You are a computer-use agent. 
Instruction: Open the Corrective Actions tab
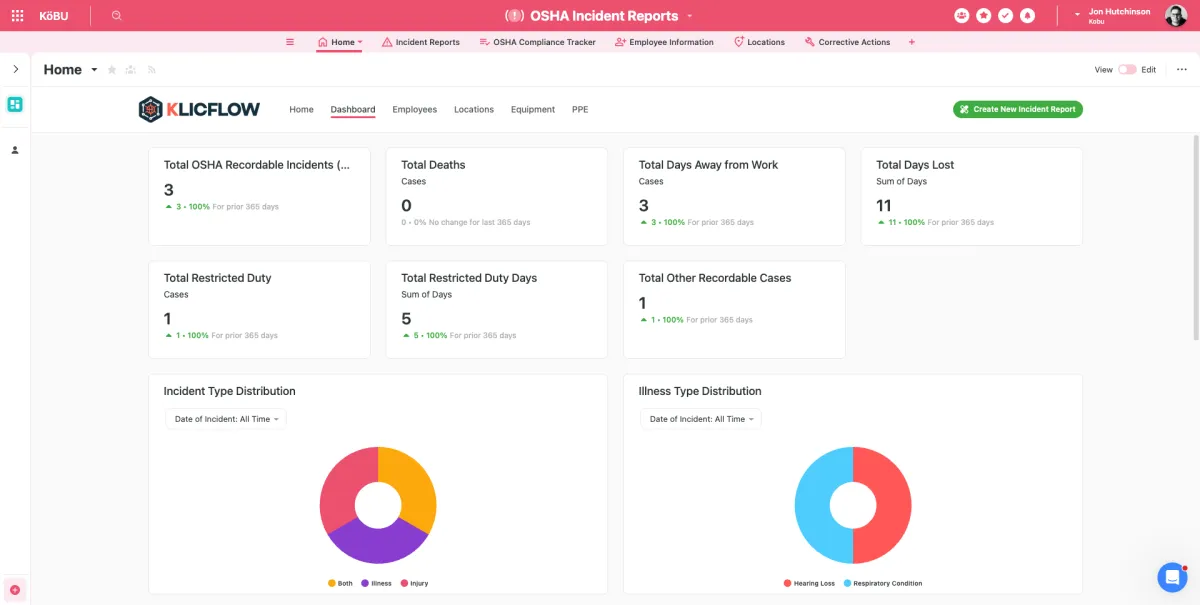[x=847, y=42]
